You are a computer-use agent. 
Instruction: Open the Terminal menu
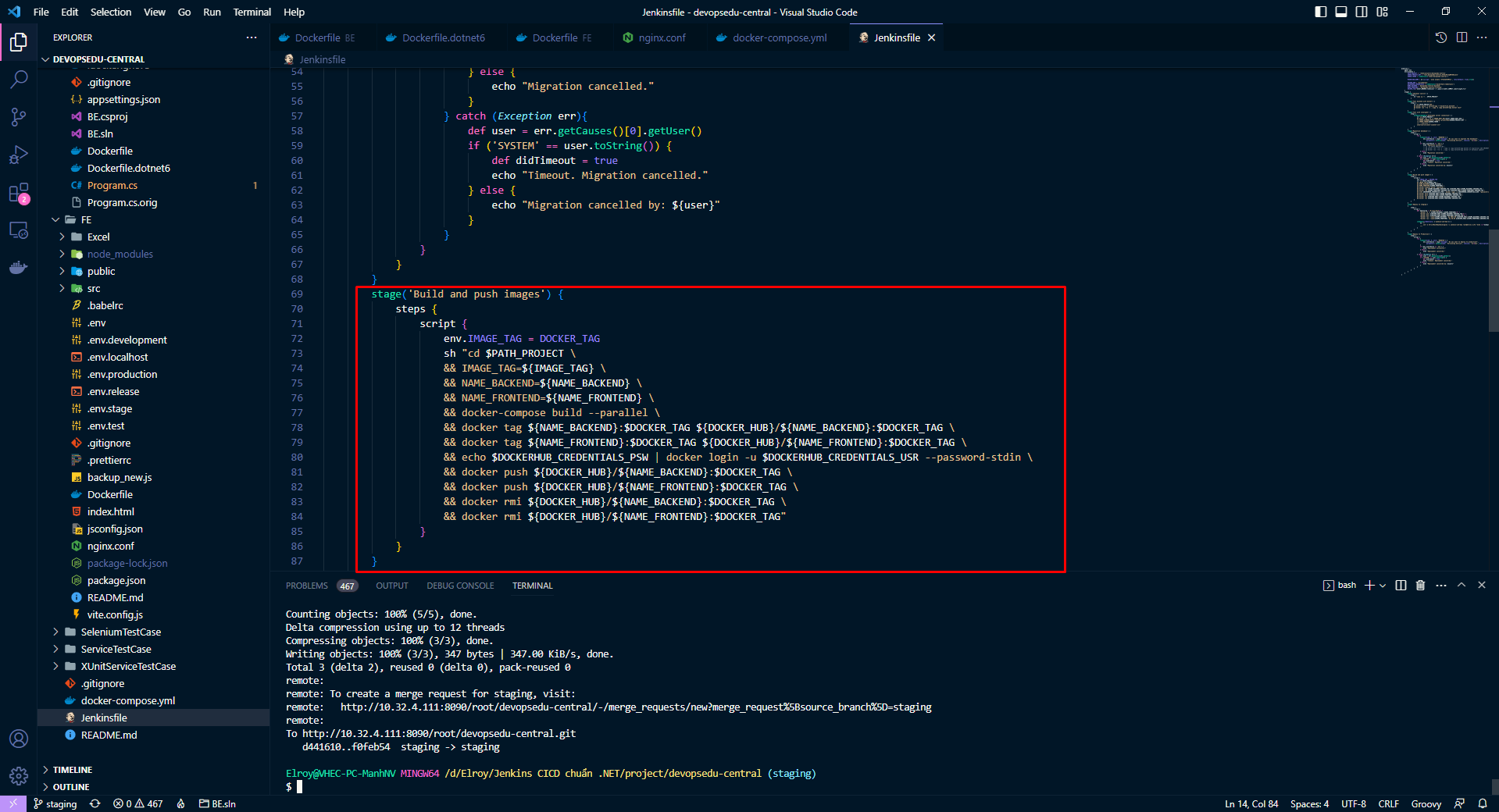pyautogui.click(x=252, y=12)
